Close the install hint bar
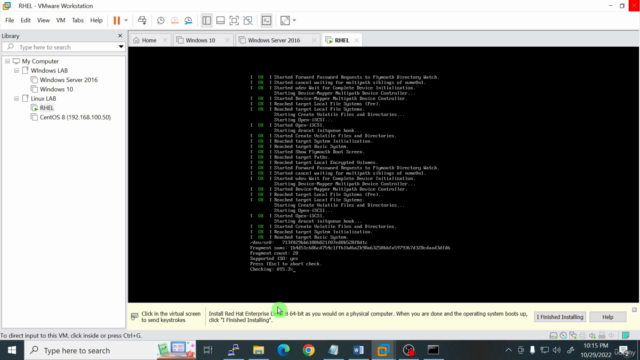Viewport: 640px width, 360px height. click(634, 310)
